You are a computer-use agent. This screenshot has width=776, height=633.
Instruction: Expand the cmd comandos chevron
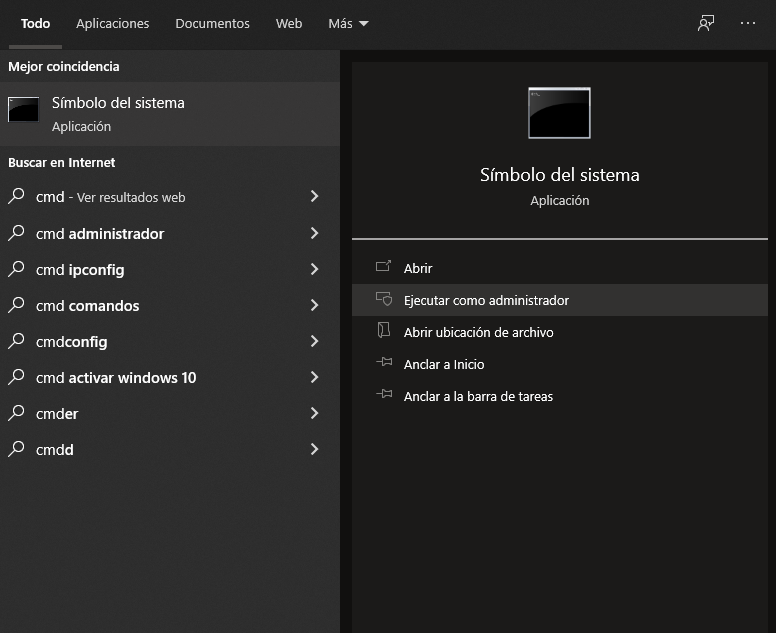click(314, 305)
